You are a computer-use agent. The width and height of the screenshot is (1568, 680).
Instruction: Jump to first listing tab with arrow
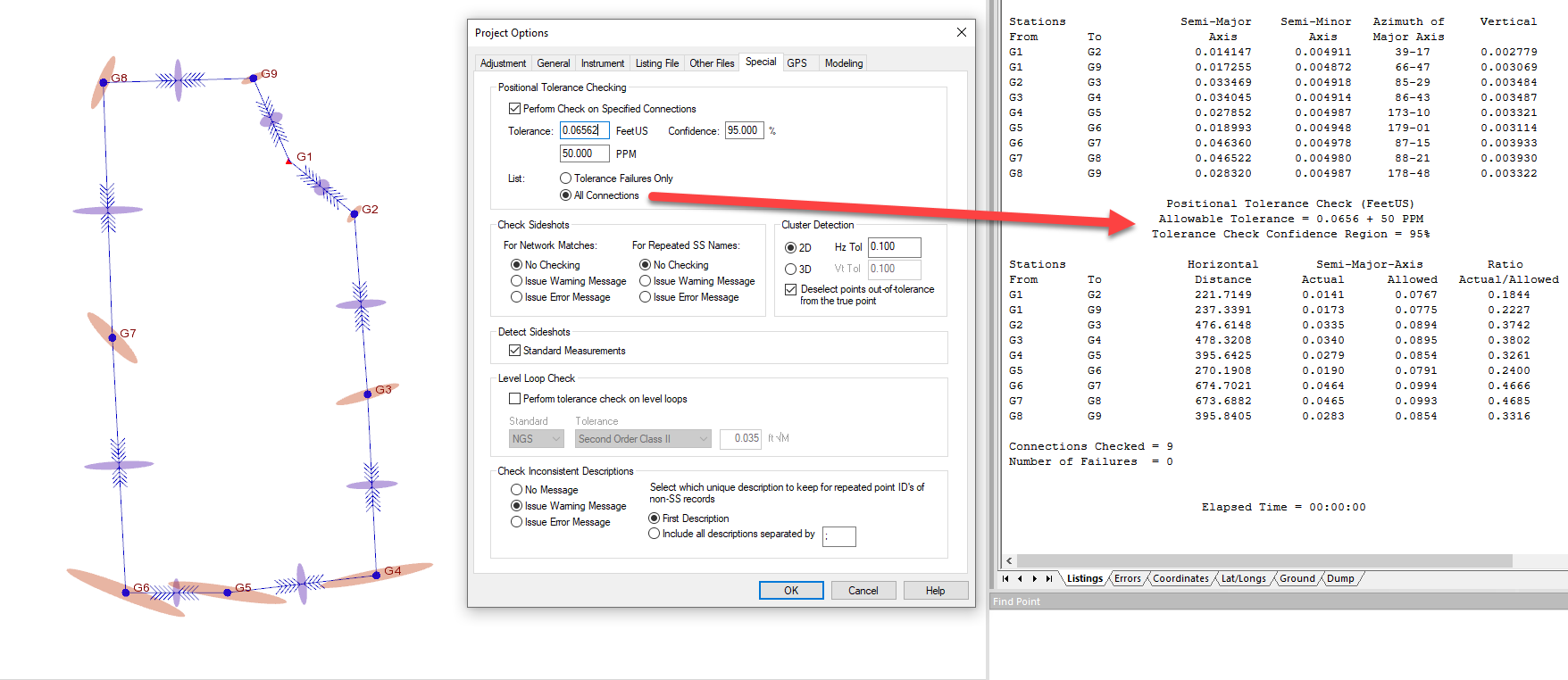tap(1005, 578)
